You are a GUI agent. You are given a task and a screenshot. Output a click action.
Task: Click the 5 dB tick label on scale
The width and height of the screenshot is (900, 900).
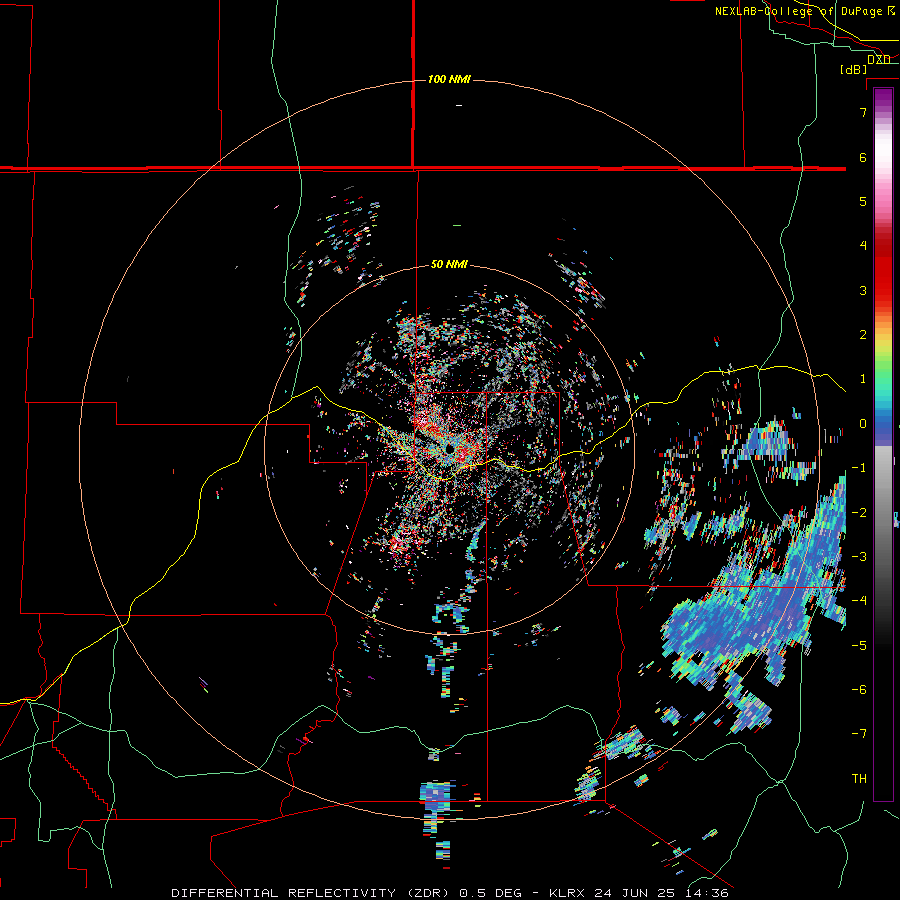(863, 201)
